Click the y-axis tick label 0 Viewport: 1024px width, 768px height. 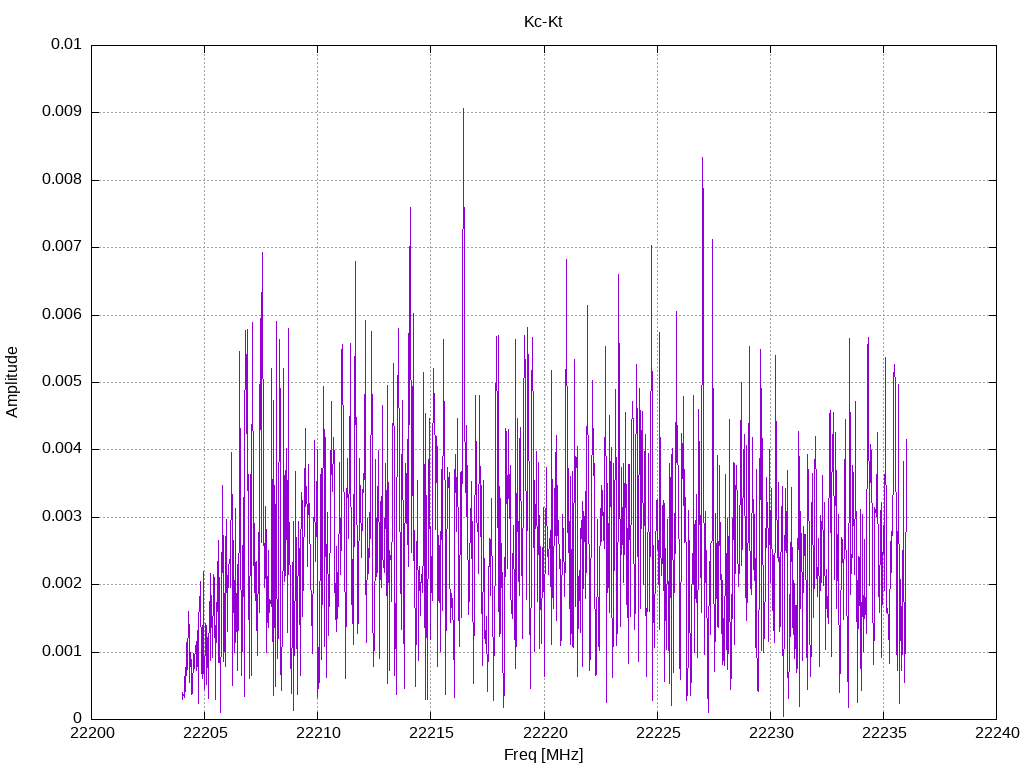(78, 719)
